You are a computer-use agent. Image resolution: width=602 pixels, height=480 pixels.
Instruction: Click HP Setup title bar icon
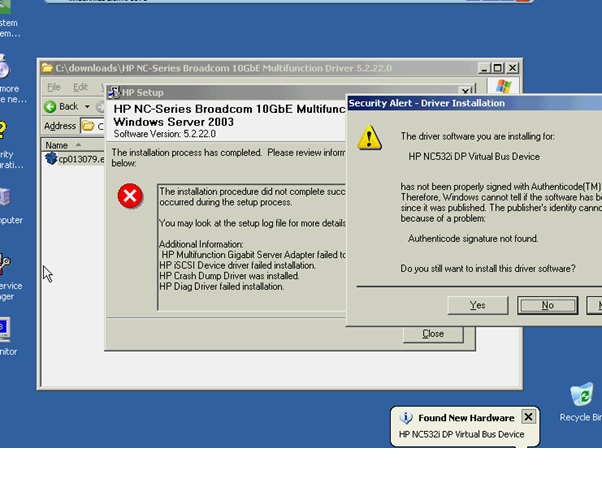coord(114,93)
